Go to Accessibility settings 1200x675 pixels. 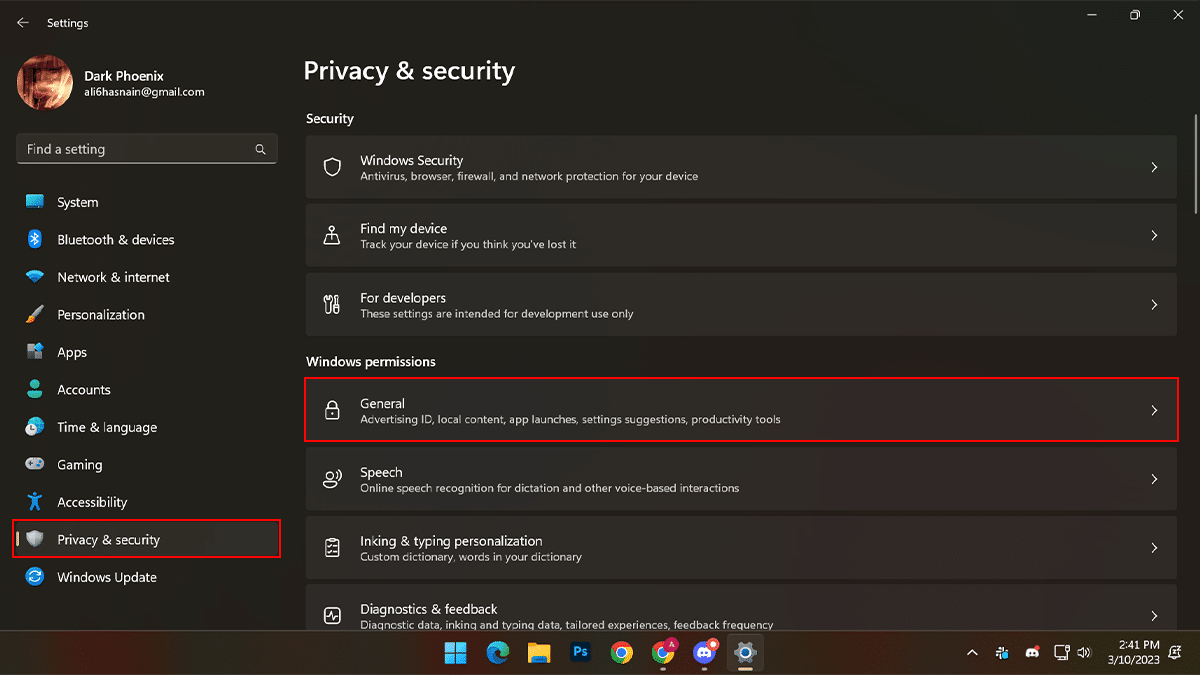pos(92,502)
